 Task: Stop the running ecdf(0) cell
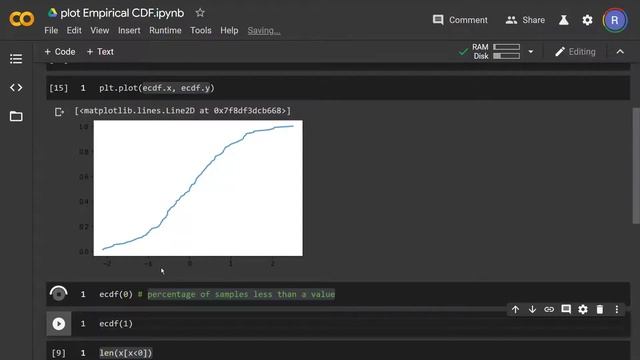pyautogui.click(x=58, y=293)
